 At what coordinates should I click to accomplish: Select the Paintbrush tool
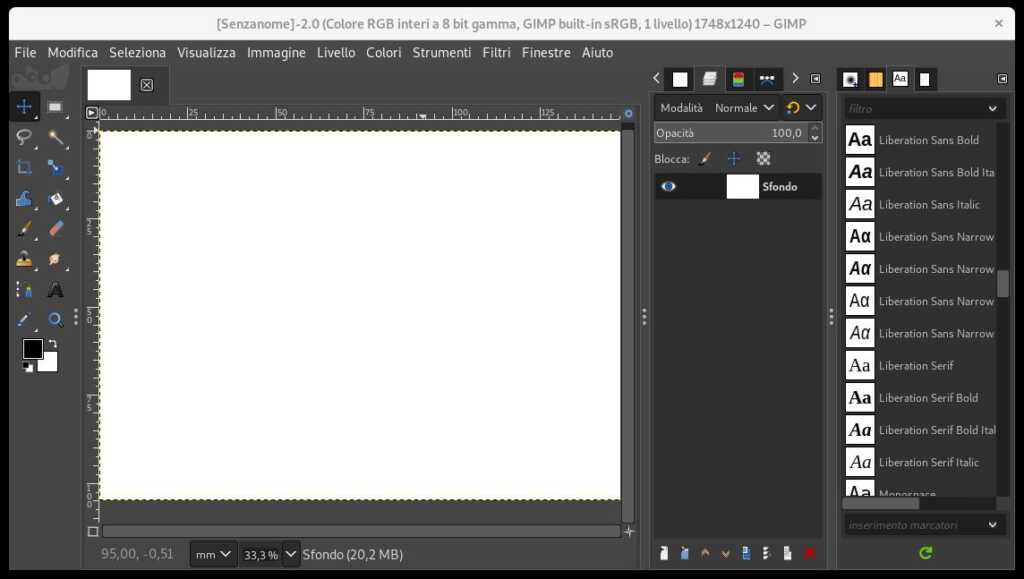(x=24, y=228)
